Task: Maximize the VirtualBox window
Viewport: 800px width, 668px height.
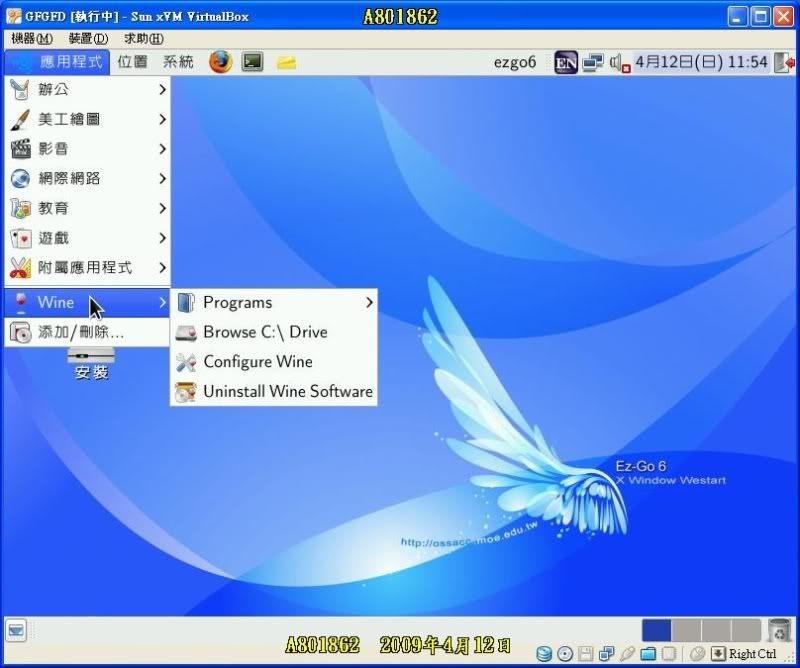Action: pyautogui.click(x=760, y=16)
